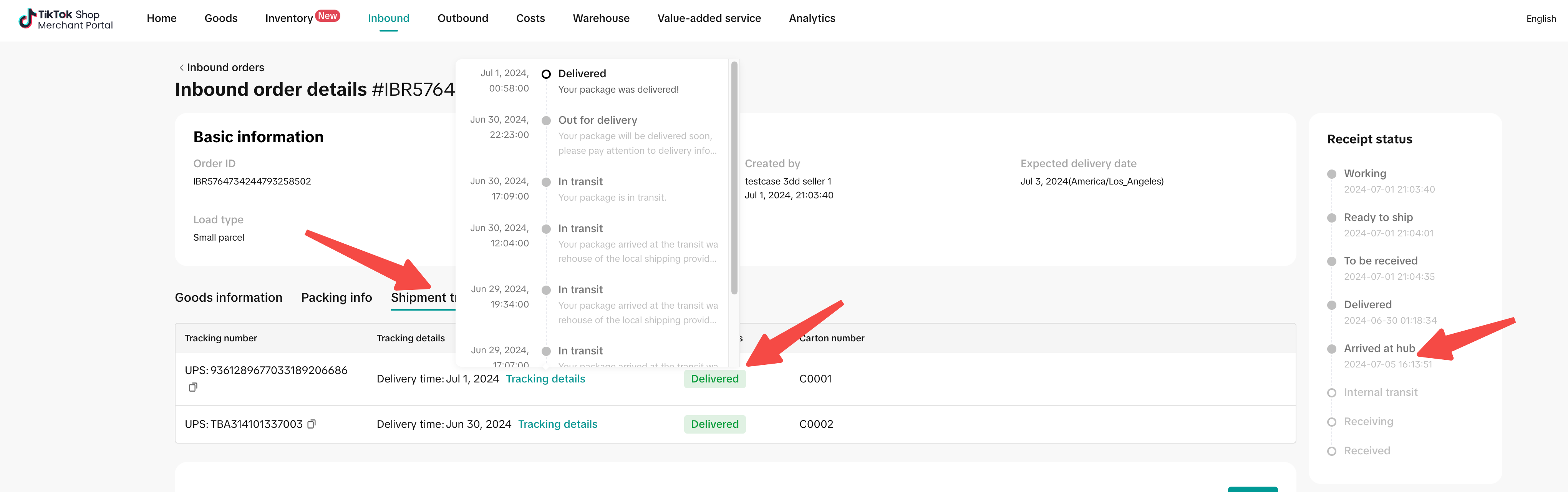
Task: Click the New badge on Inventory
Action: tap(328, 16)
